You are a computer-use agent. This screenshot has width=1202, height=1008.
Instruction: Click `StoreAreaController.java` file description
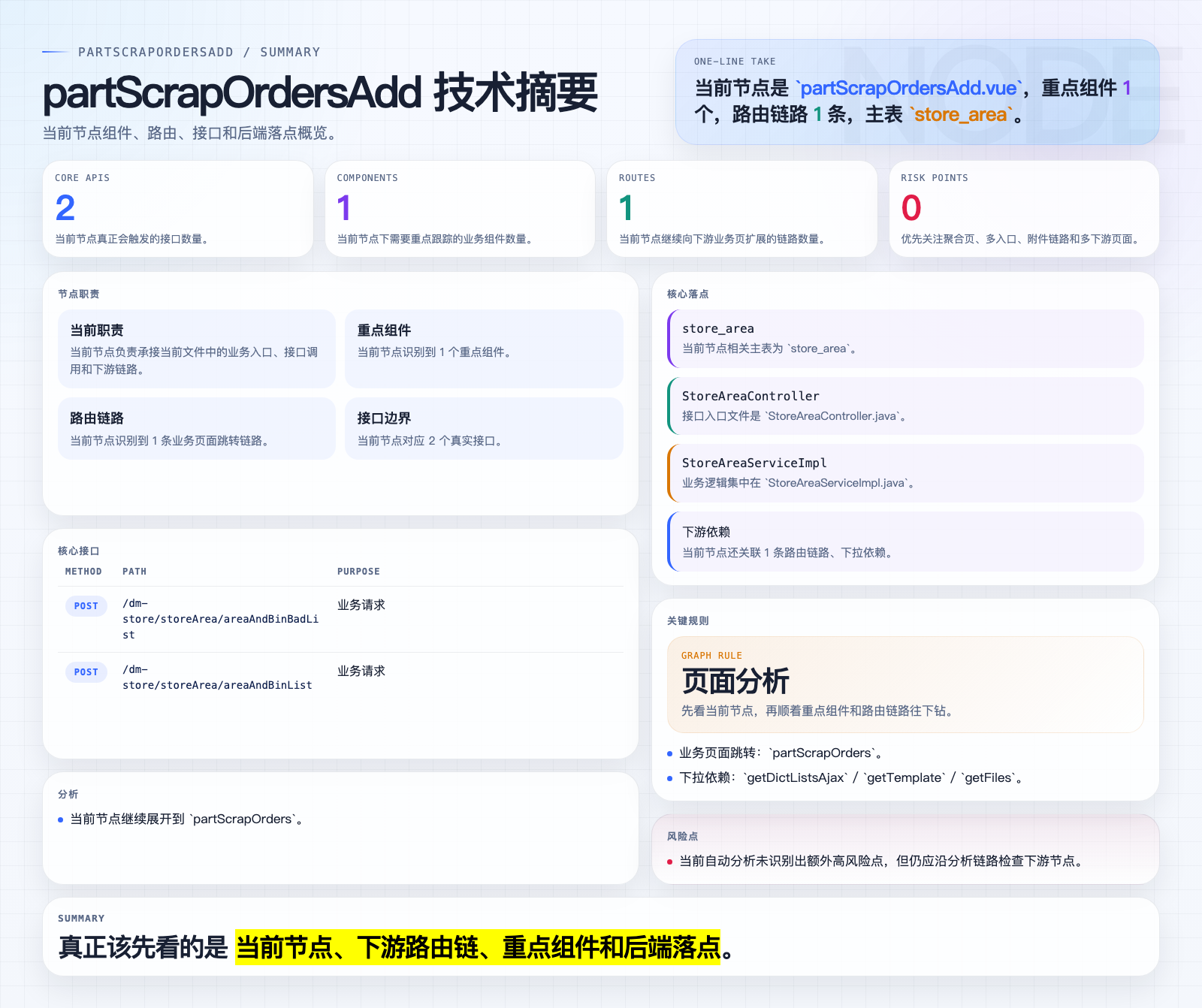[x=795, y=416]
